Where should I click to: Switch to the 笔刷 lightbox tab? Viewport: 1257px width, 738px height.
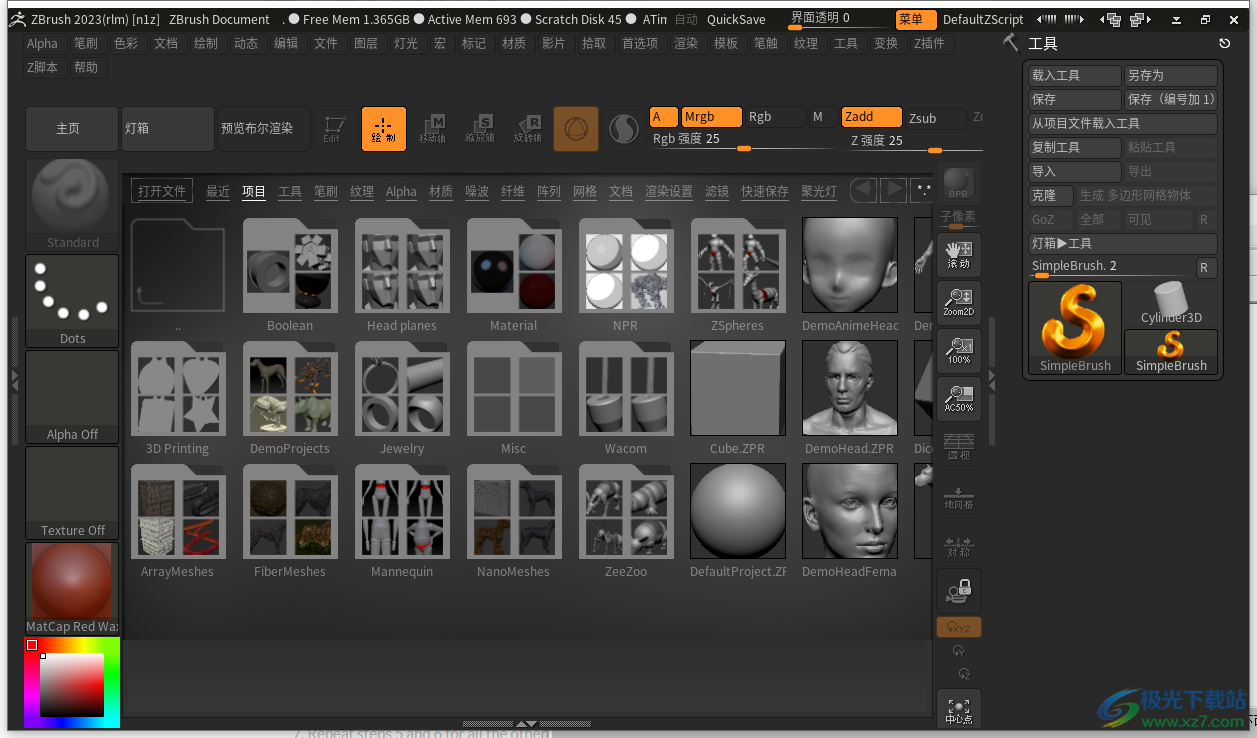(x=326, y=191)
